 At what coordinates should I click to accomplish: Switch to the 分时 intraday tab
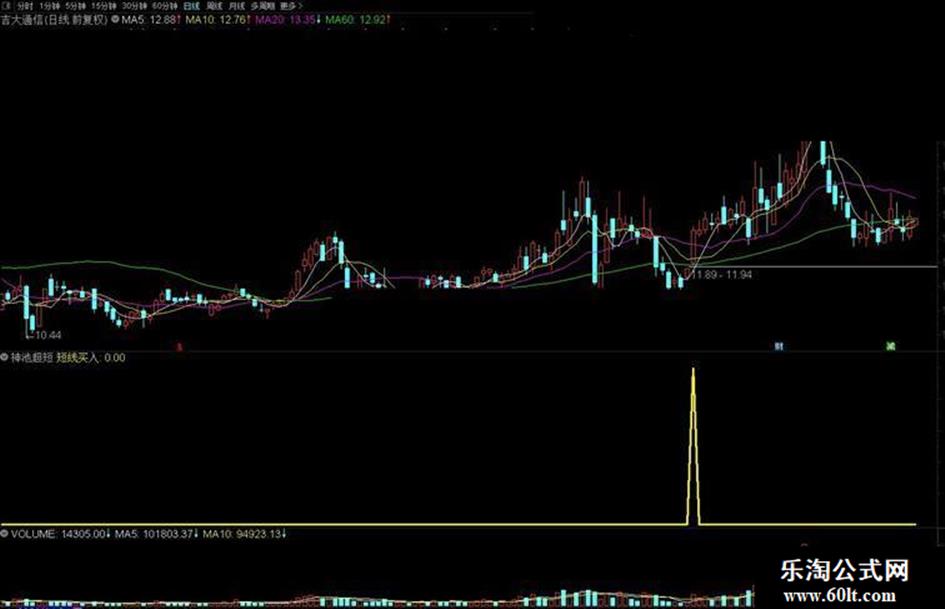pyautogui.click(x=25, y=6)
